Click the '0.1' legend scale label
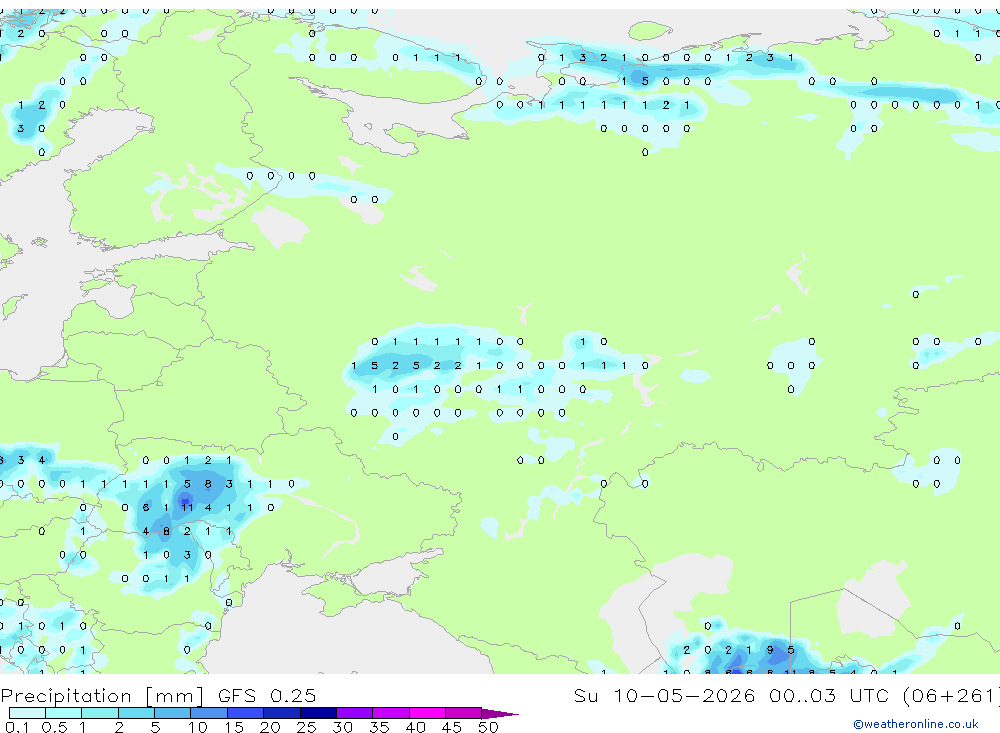 pyautogui.click(x=17, y=727)
